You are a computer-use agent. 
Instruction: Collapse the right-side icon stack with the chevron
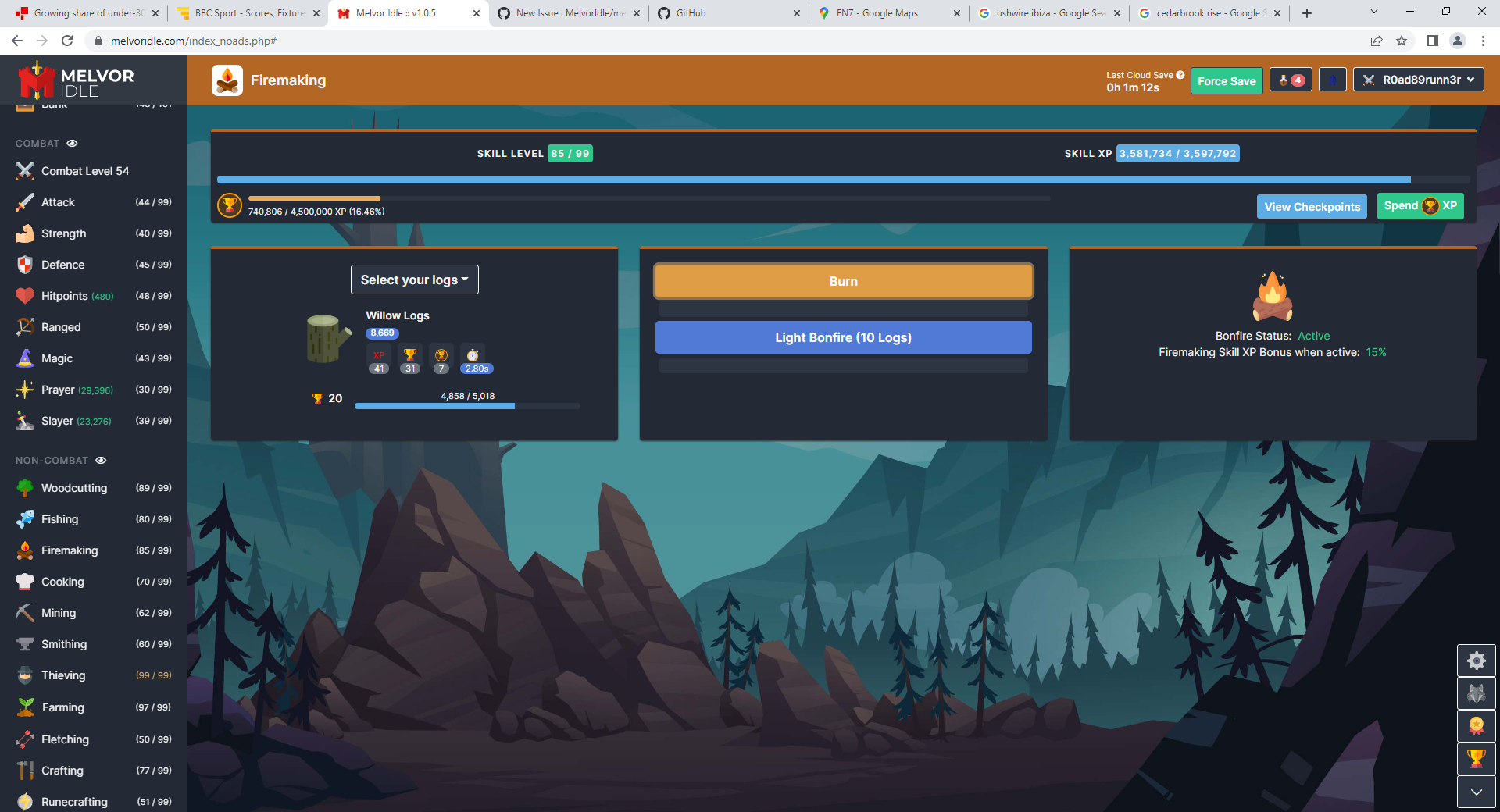click(1476, 792)
